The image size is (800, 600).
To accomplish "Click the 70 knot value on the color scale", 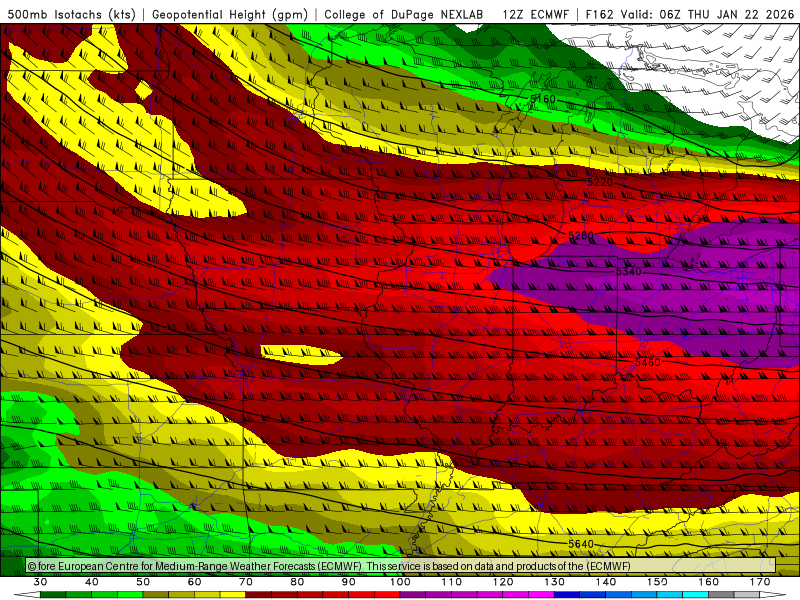I will pyautogui.click(x=246, y=582).
